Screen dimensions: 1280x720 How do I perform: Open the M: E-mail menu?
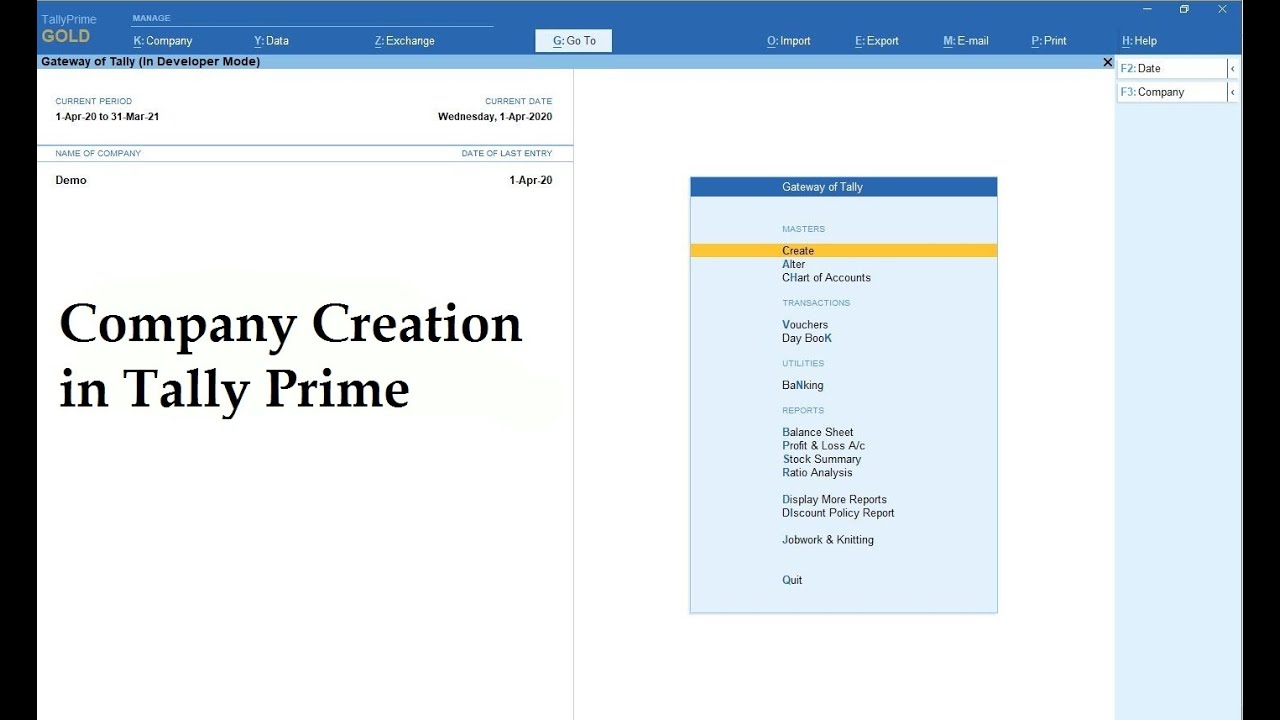click(965, 41)
